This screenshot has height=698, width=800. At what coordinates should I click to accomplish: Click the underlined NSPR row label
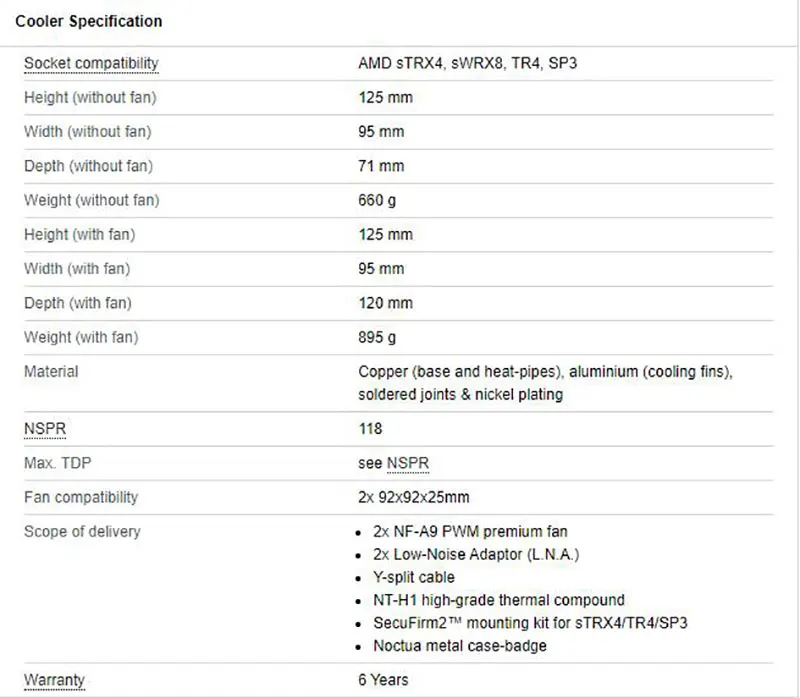(x=41, y=429)
